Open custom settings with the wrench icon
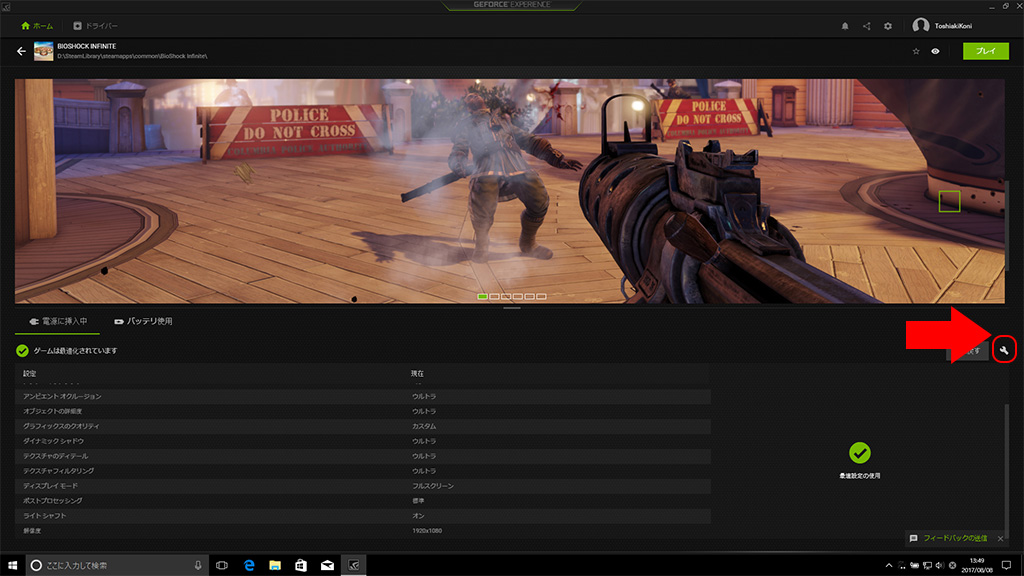The height and width of the screenshot is (576, 1024). click(1004, 350)
